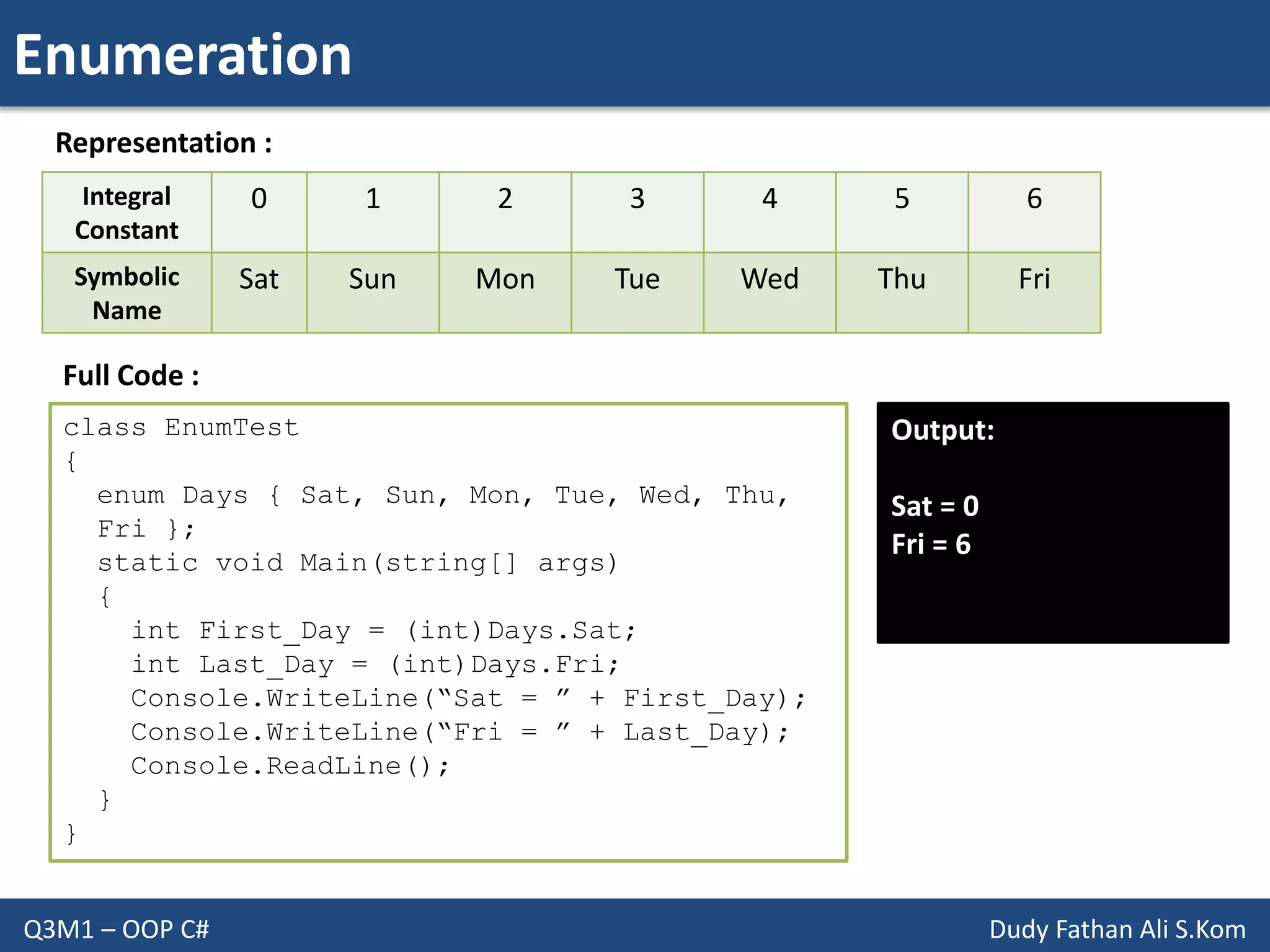Select table cell with value 0

coord(259,213)
